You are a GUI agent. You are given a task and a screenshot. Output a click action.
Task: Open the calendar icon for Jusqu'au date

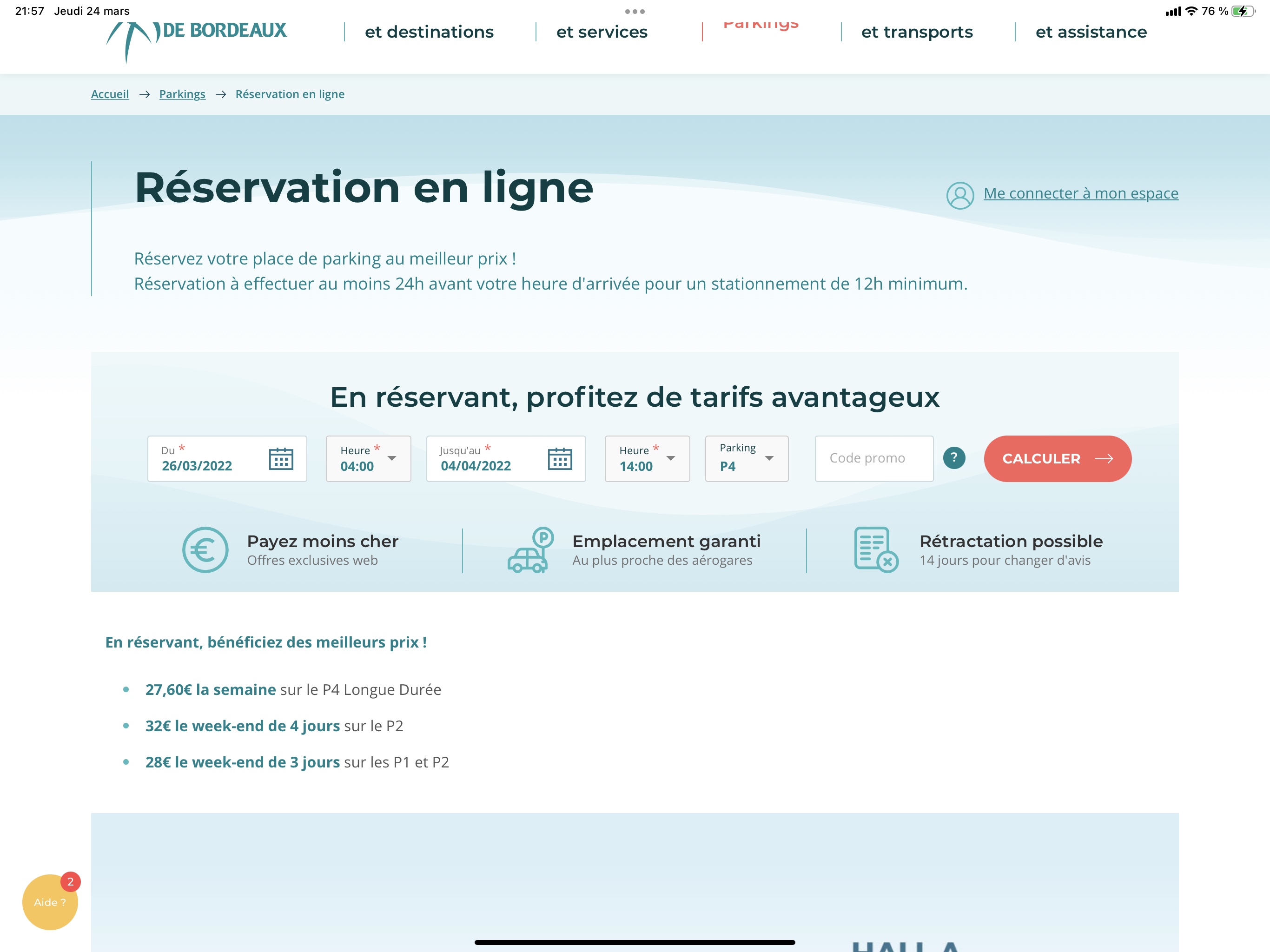pyautogui.click(x=559, y=459)
